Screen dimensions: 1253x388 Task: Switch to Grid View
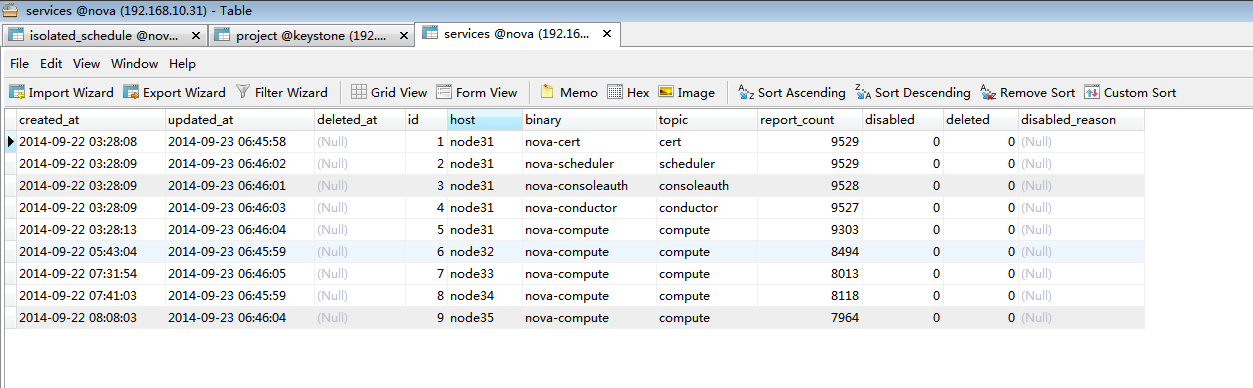click(x=389, y=93)
